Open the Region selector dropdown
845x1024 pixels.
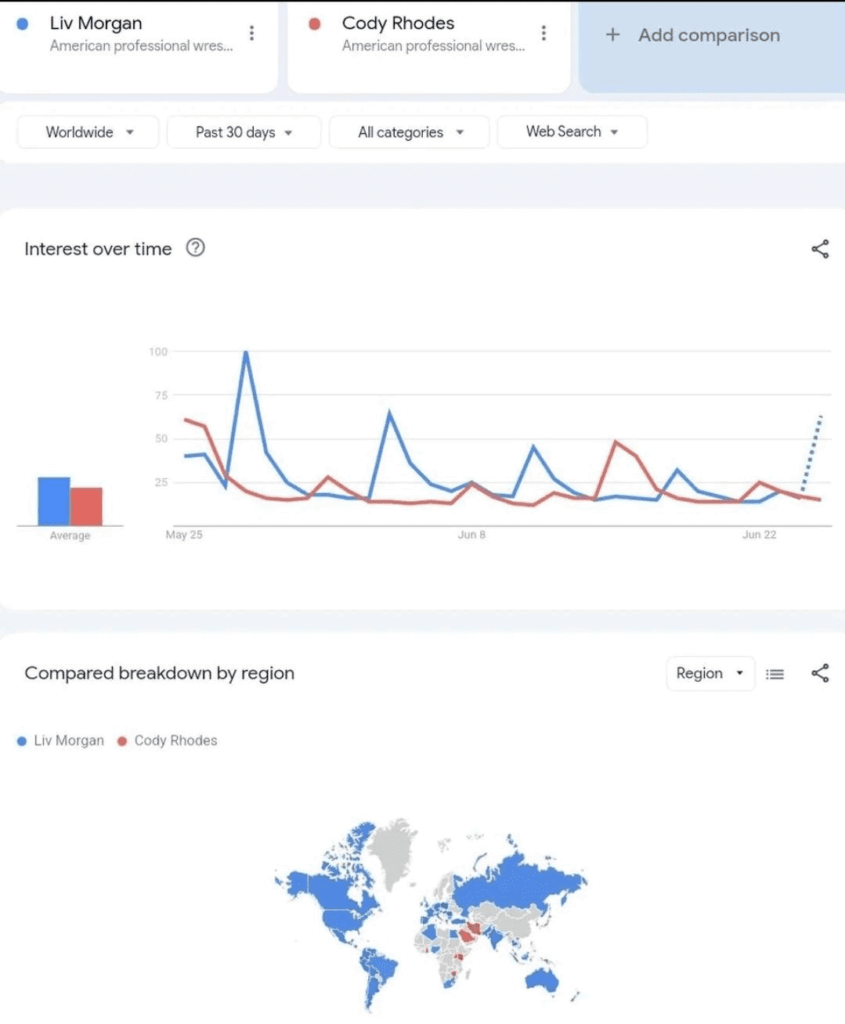(x=710, y=673)
